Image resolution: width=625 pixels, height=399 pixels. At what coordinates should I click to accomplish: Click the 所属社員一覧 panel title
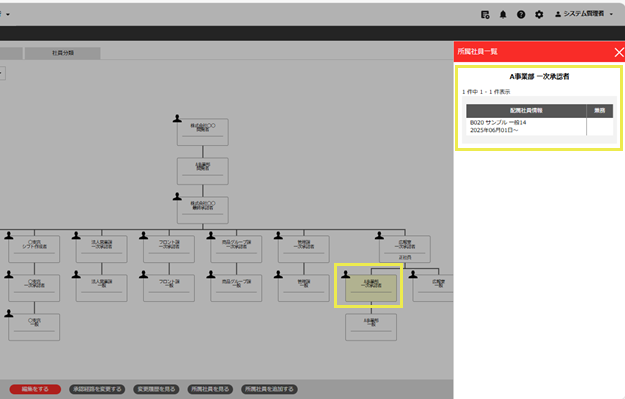pyautogui.click(x=477, y=51)
